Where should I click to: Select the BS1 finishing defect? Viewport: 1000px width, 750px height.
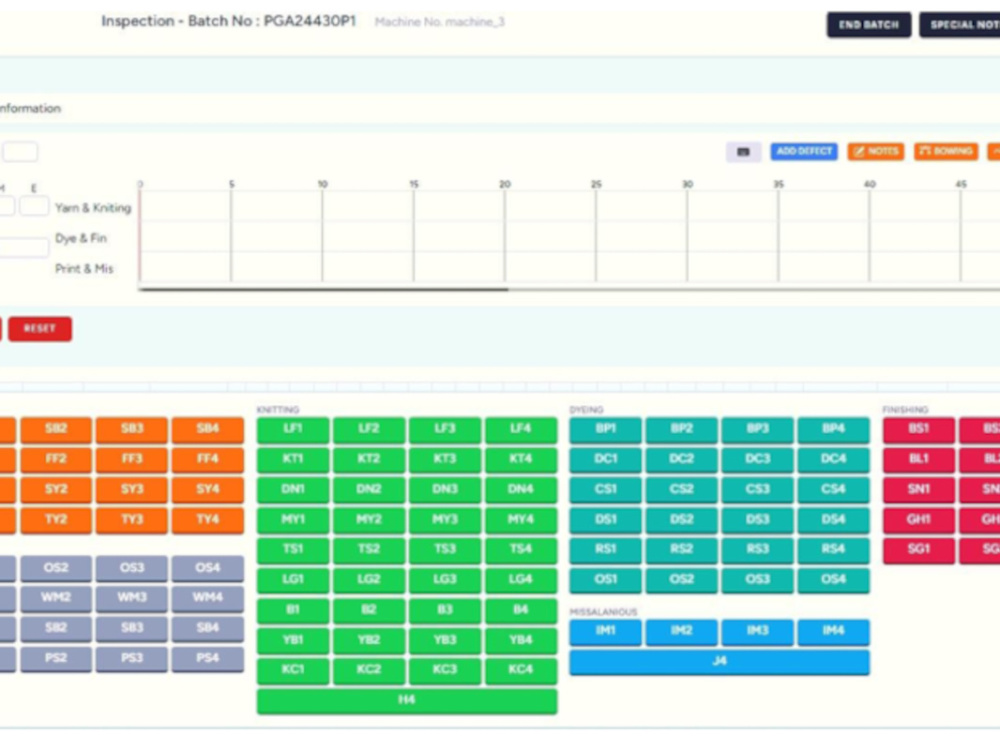[x=918, y=429]
